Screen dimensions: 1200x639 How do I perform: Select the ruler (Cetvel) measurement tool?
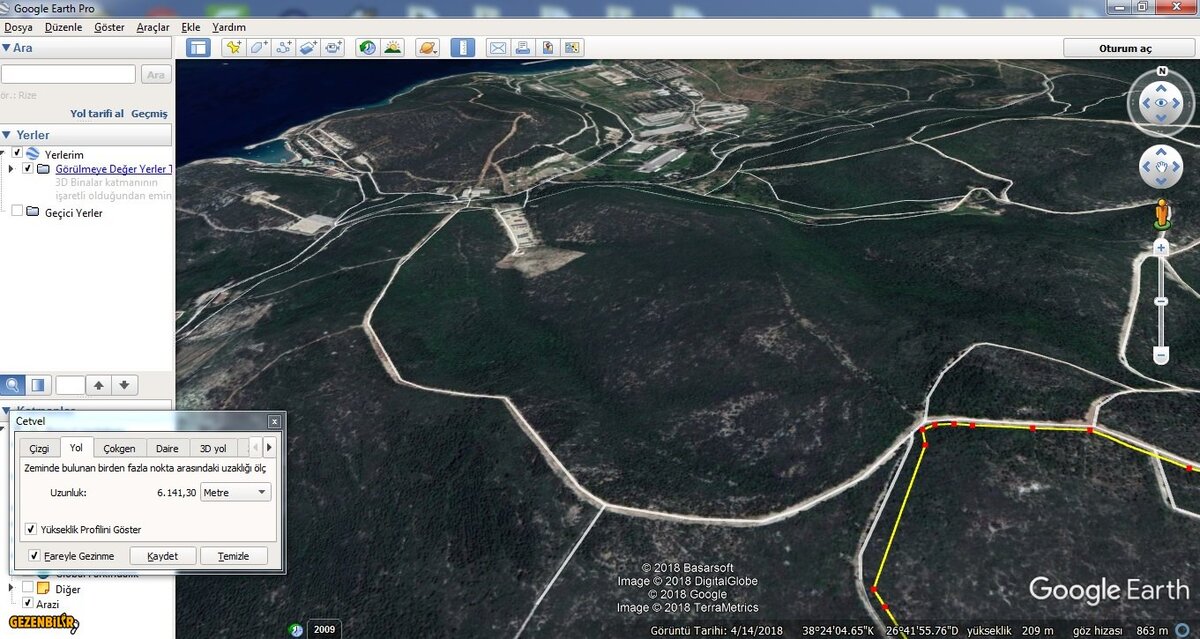pyautogui.click(x=465, y=47)
